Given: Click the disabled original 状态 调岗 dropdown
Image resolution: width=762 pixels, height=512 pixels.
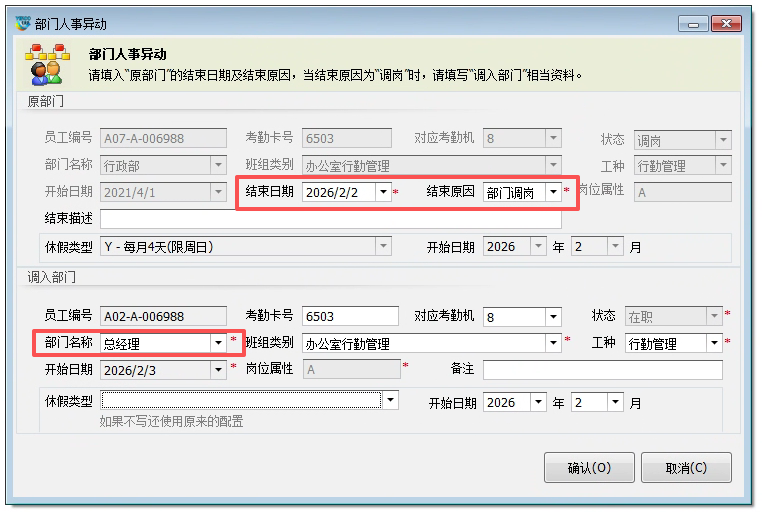Looking at the screenshot, I should click(x=682, y=140).
